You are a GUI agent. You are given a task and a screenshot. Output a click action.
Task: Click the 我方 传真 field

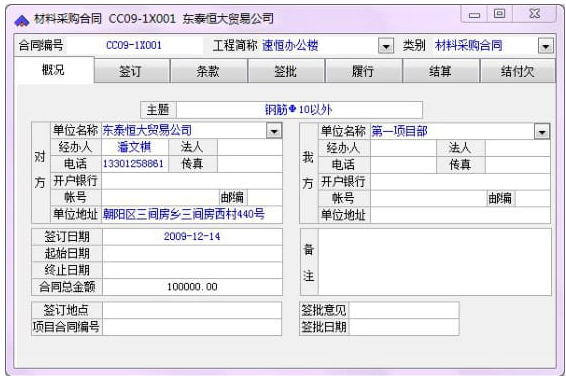(518, 165)
